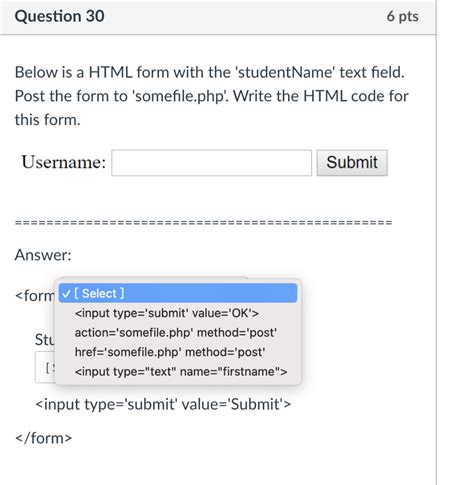Click the Question 30 heading
The width and height of the screenshot is (474, 485).
tap(60, 16)
